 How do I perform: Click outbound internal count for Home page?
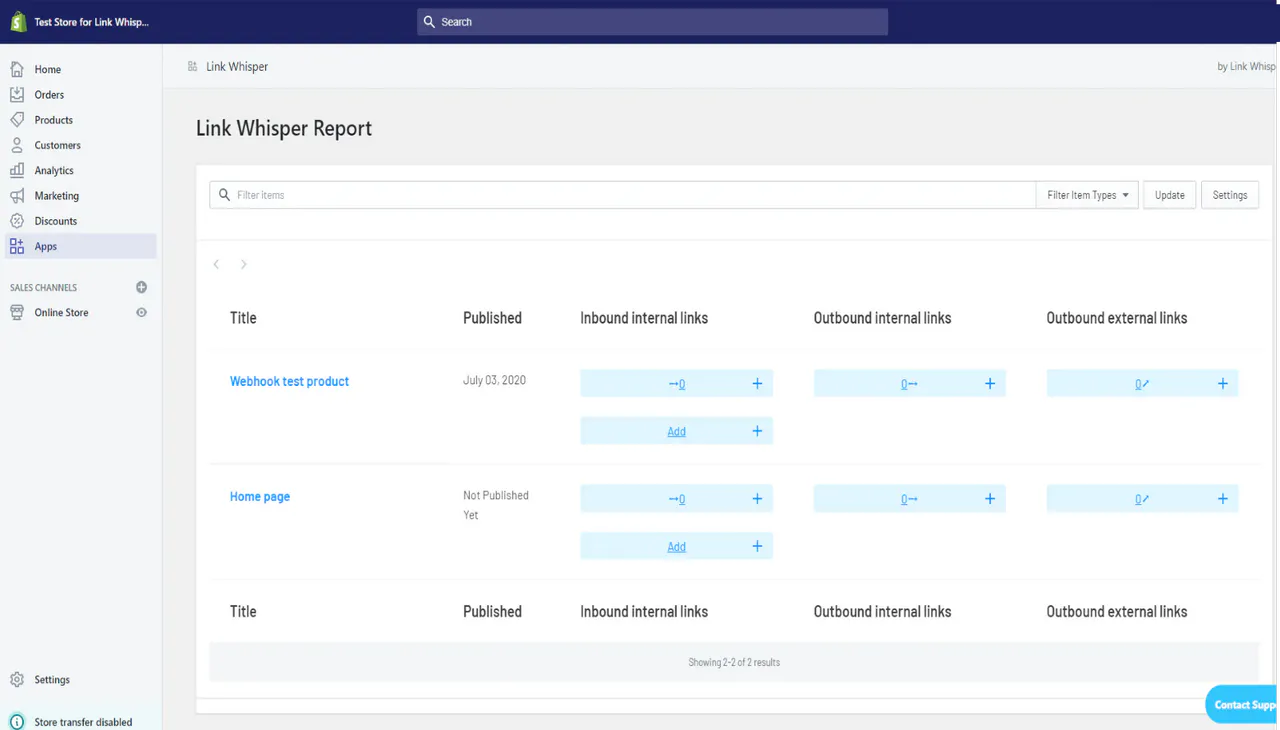click(x=909, y=499)
